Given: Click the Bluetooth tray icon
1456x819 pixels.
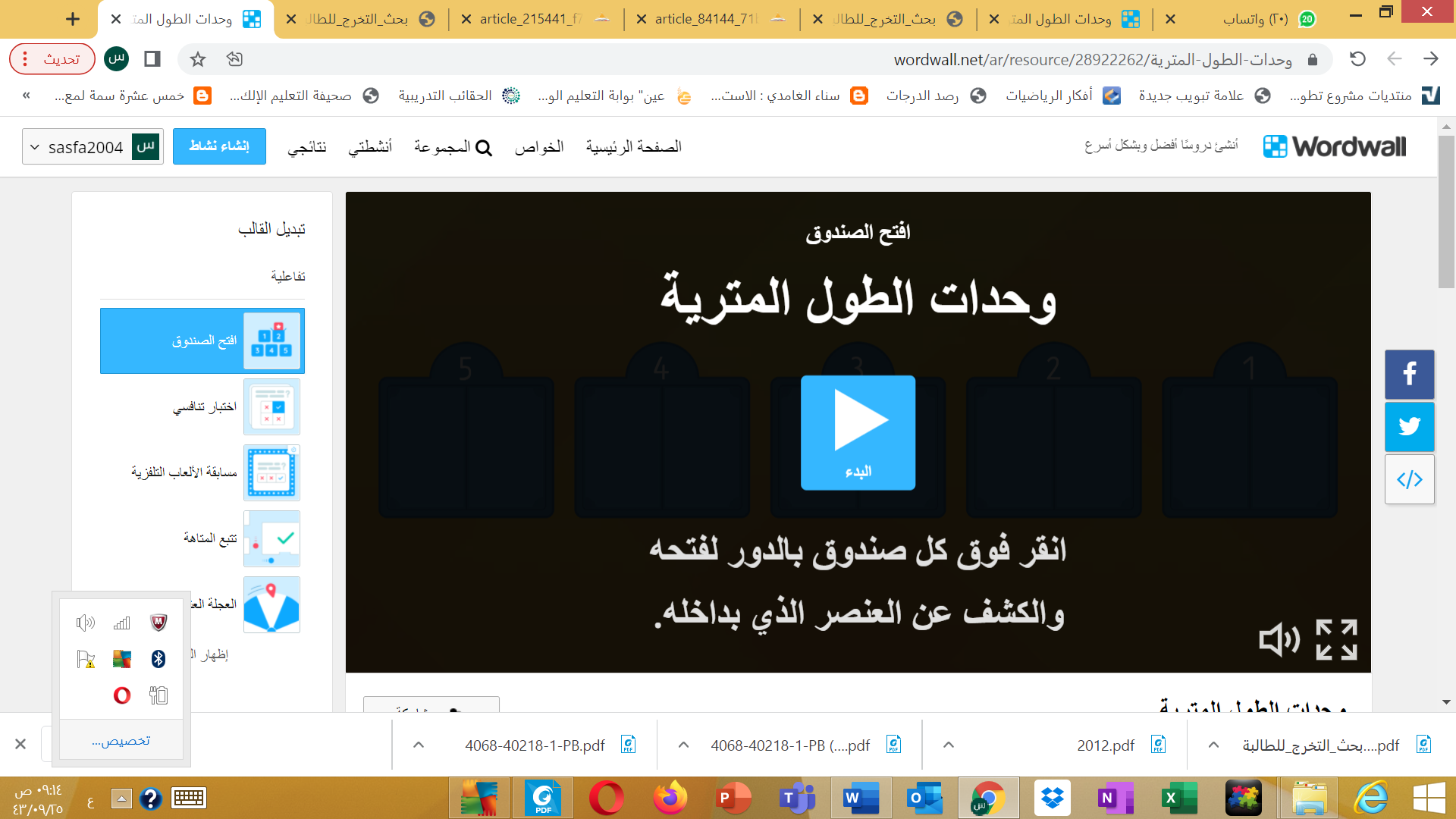Looking at the screenshot, I should pos(158,659).
